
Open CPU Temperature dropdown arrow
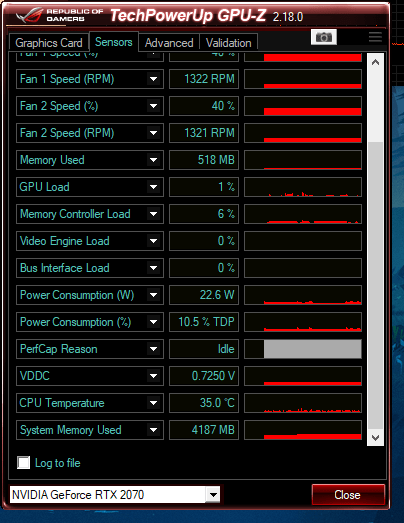pyautogui.click(x=153, y=403)
